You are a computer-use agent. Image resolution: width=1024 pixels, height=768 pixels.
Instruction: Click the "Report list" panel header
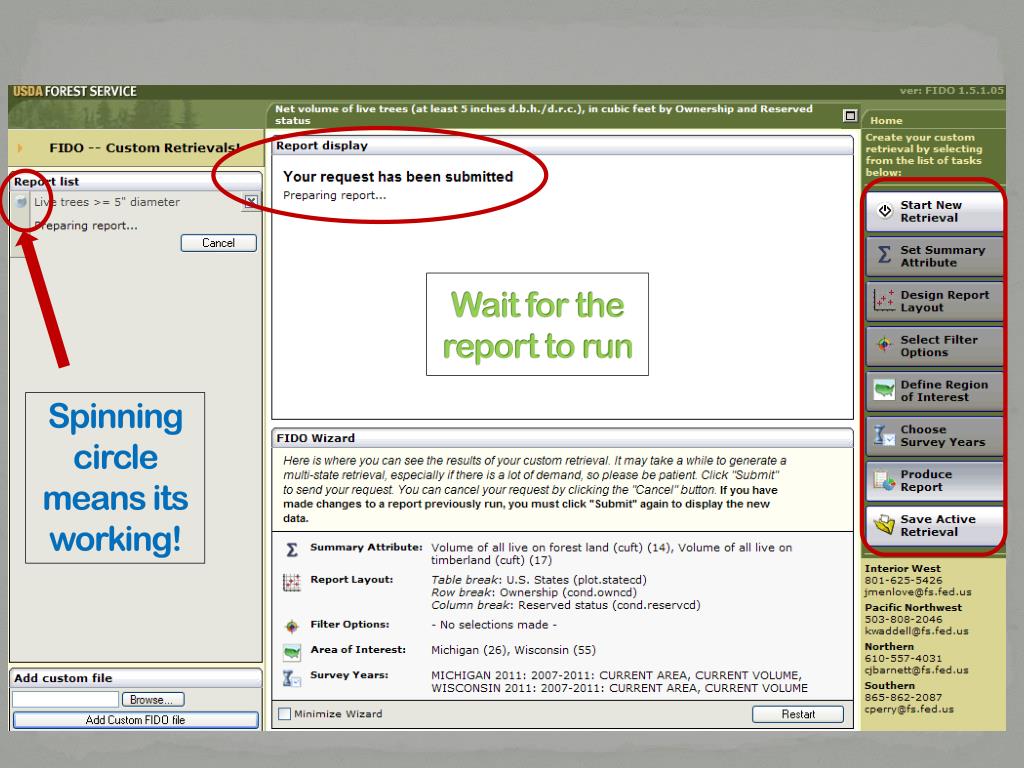[136, 182]
